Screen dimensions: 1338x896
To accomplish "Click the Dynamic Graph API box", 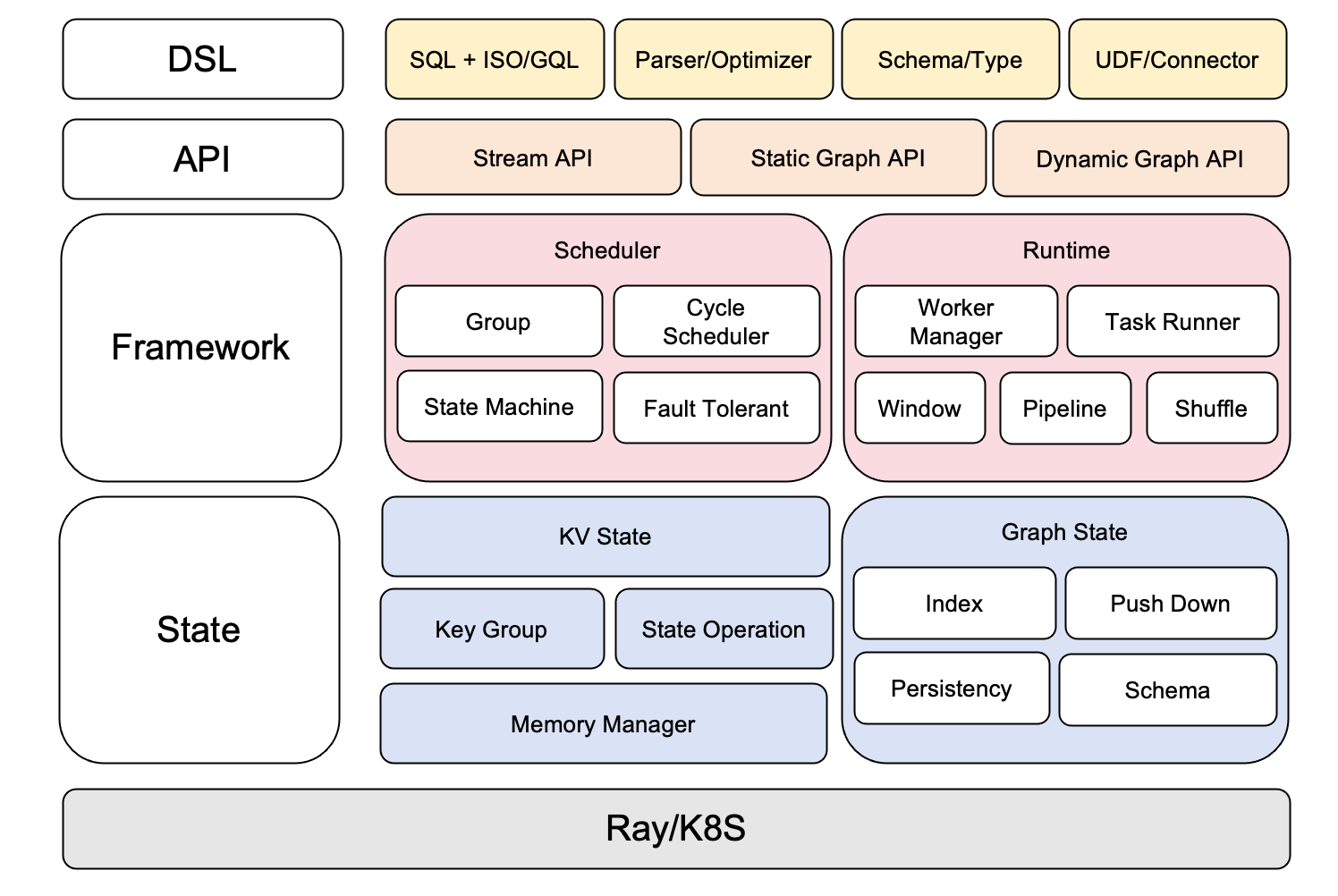I will 1140,159.
